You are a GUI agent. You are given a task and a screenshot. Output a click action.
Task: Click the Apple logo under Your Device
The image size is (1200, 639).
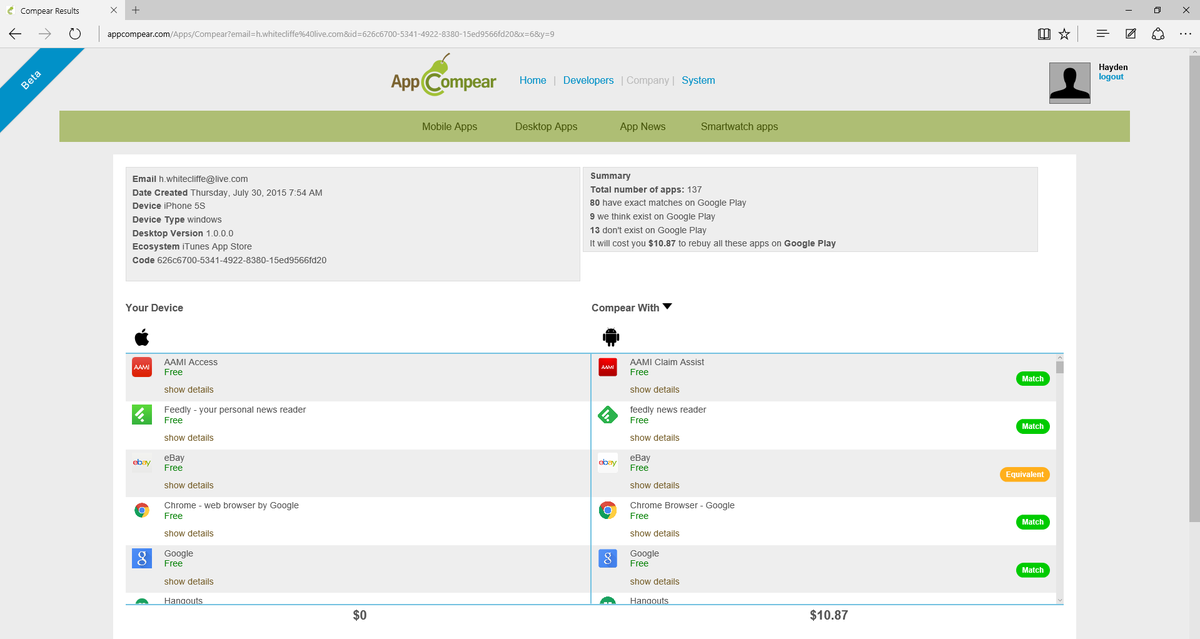coord(141,337)
